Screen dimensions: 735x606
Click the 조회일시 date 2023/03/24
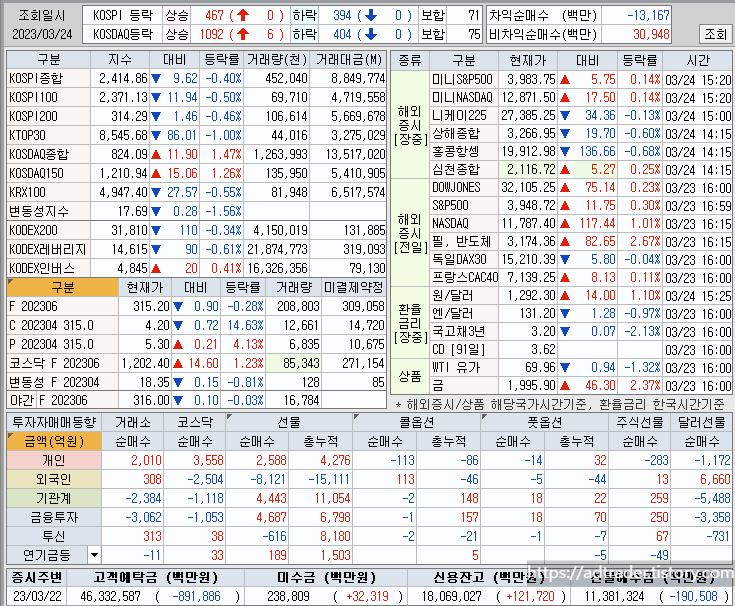42,34
